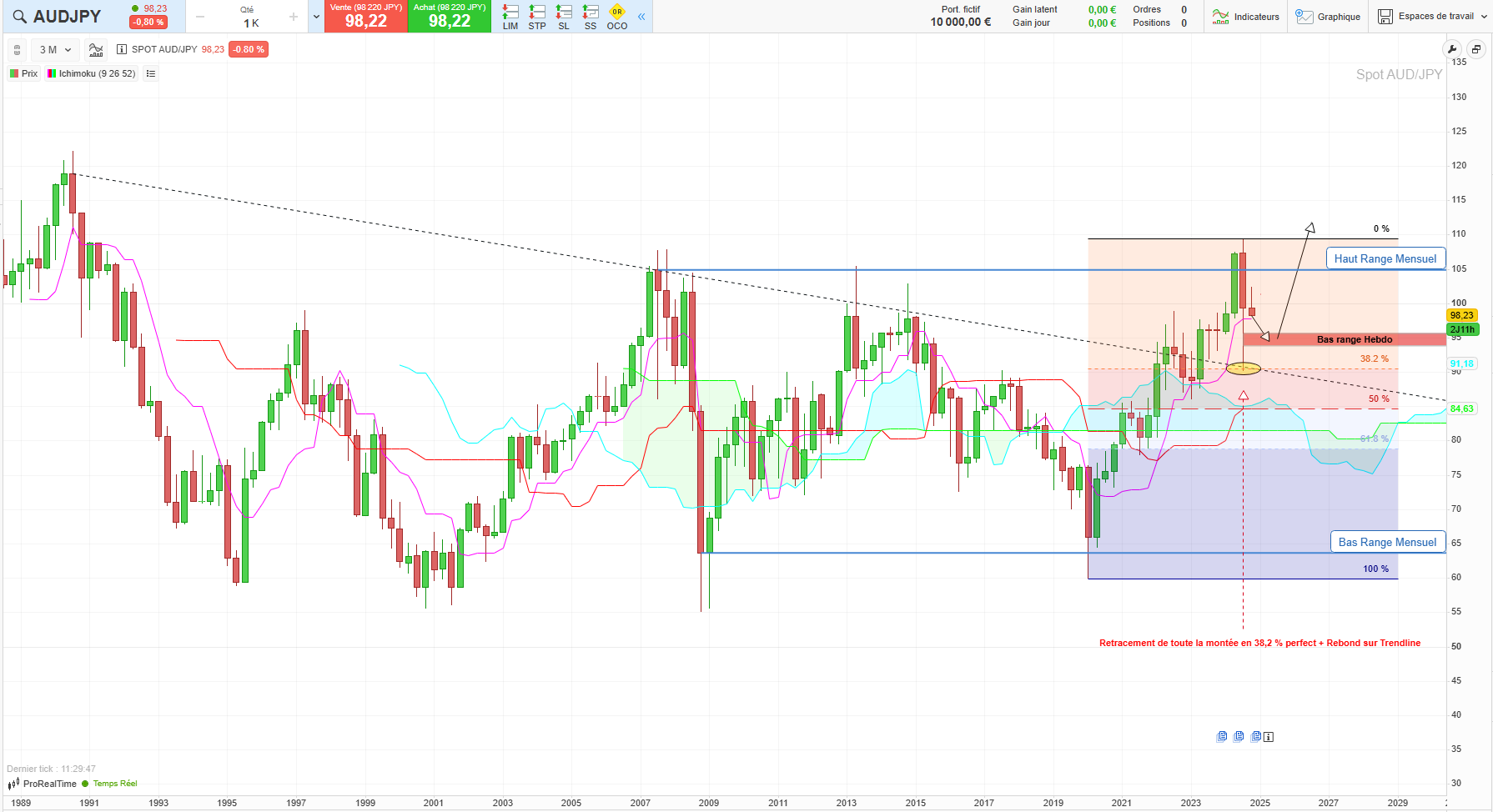The height and width of the screenshot is (812, 1493).
Task: Click the green Achat 98,22 buy button
Action: [449, 17]
